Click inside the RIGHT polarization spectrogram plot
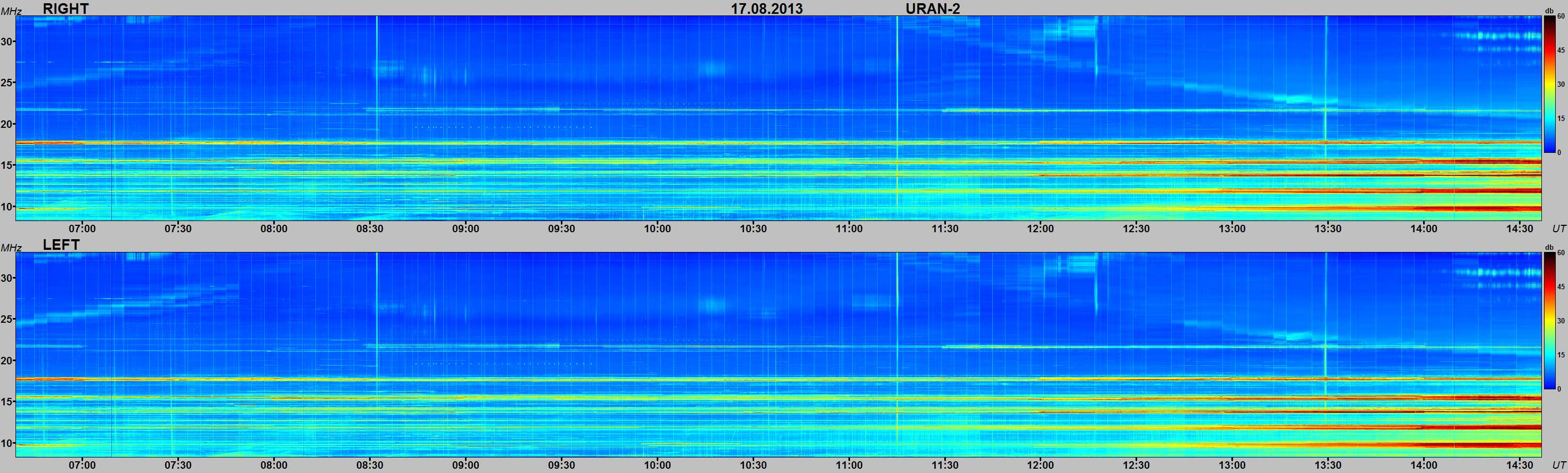 (778, 118)
